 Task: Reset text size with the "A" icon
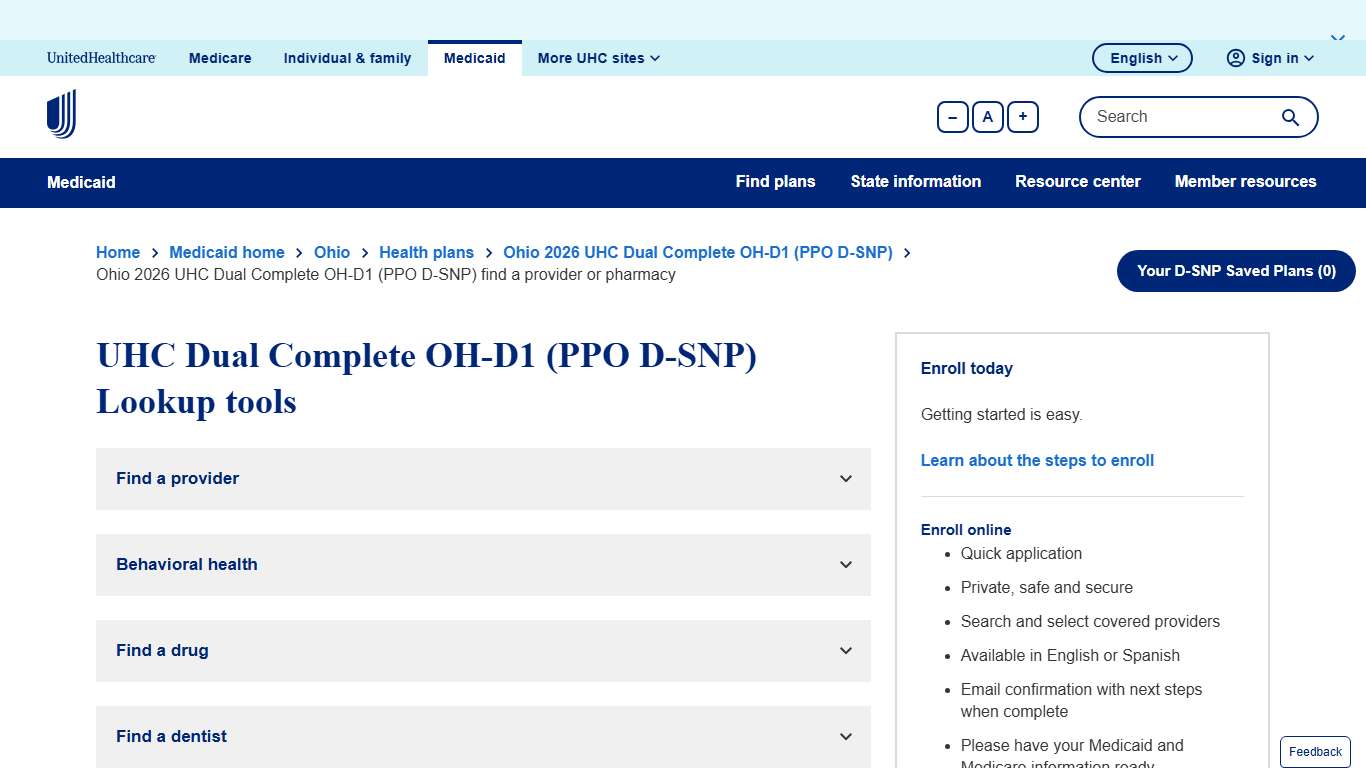pyautogui.click(x=987, y=117)
